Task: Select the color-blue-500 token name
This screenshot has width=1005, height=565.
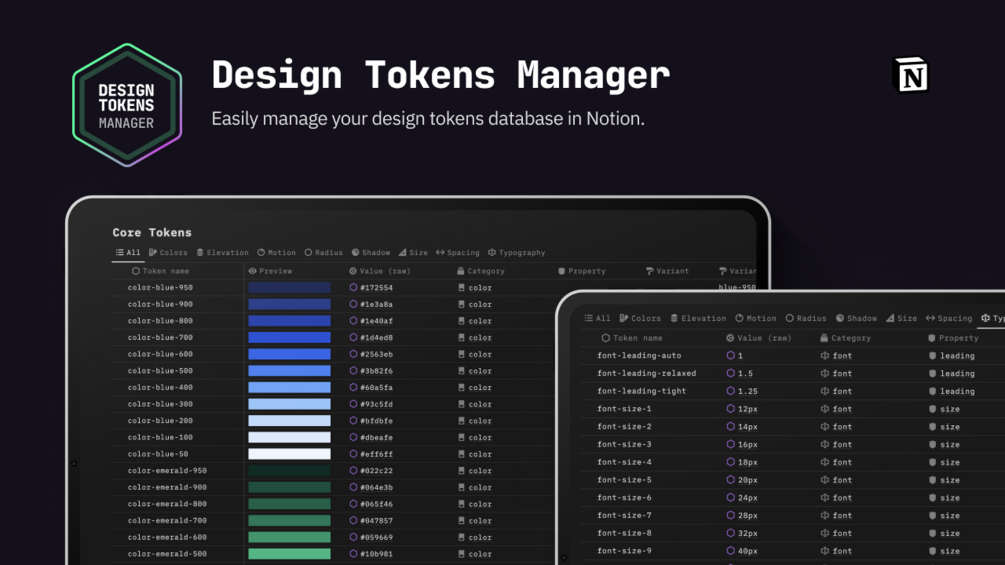Action: [x=160, y=371]
